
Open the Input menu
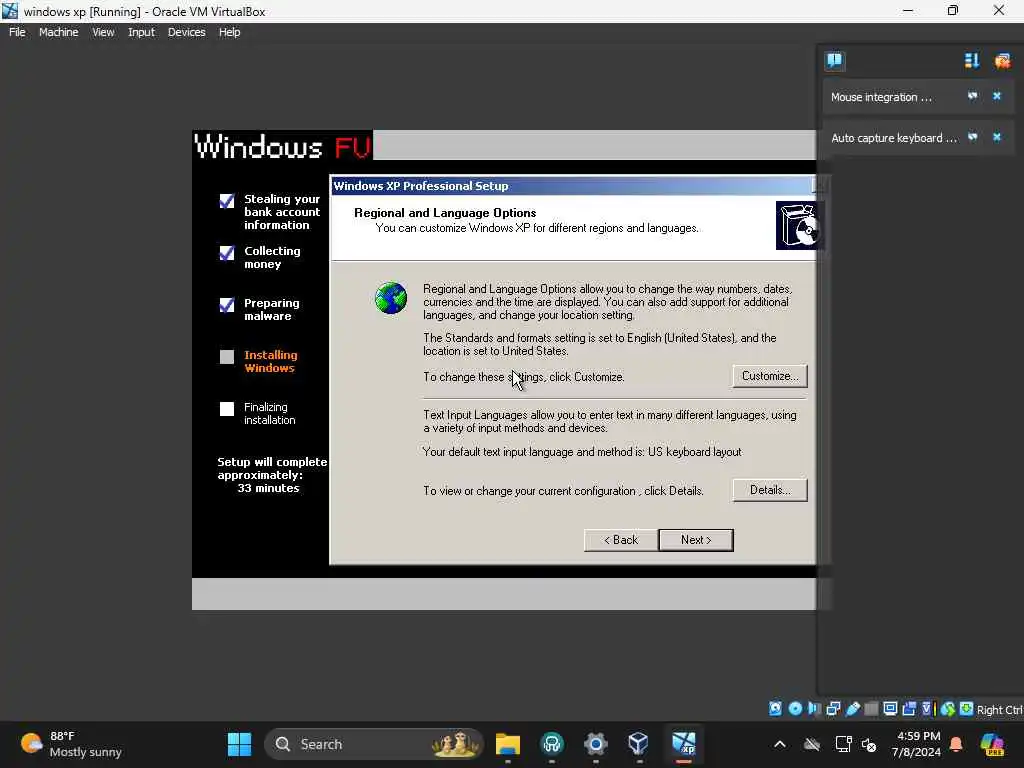pos(141,32)
